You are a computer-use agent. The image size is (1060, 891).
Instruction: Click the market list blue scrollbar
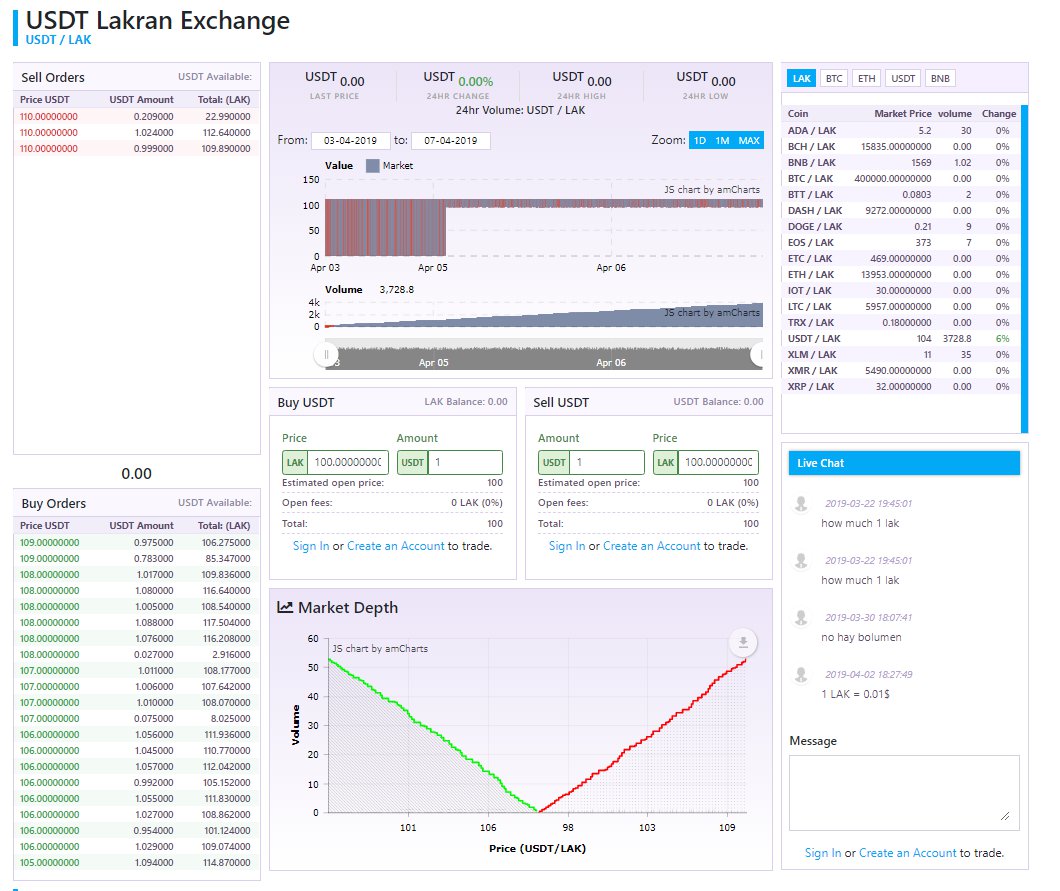(1024, 268)
